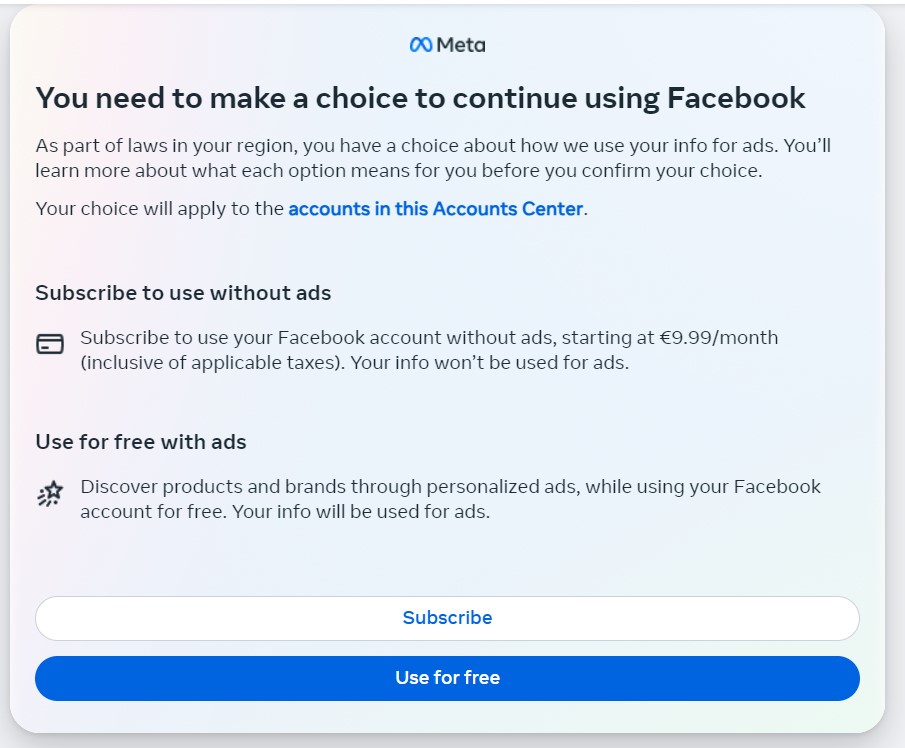905x748 pixels.
Task: Click the main heading about making a choice
Action: coord(420,98)
